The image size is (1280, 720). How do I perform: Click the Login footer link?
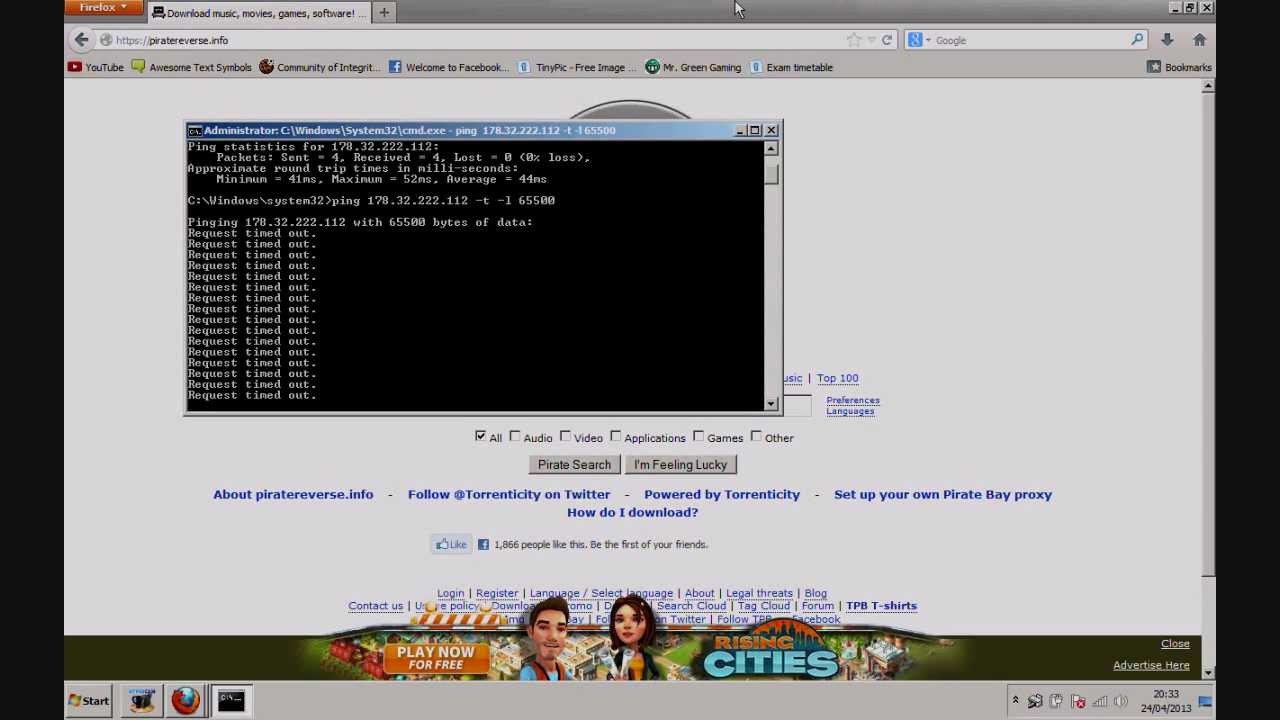coord(450,593)
